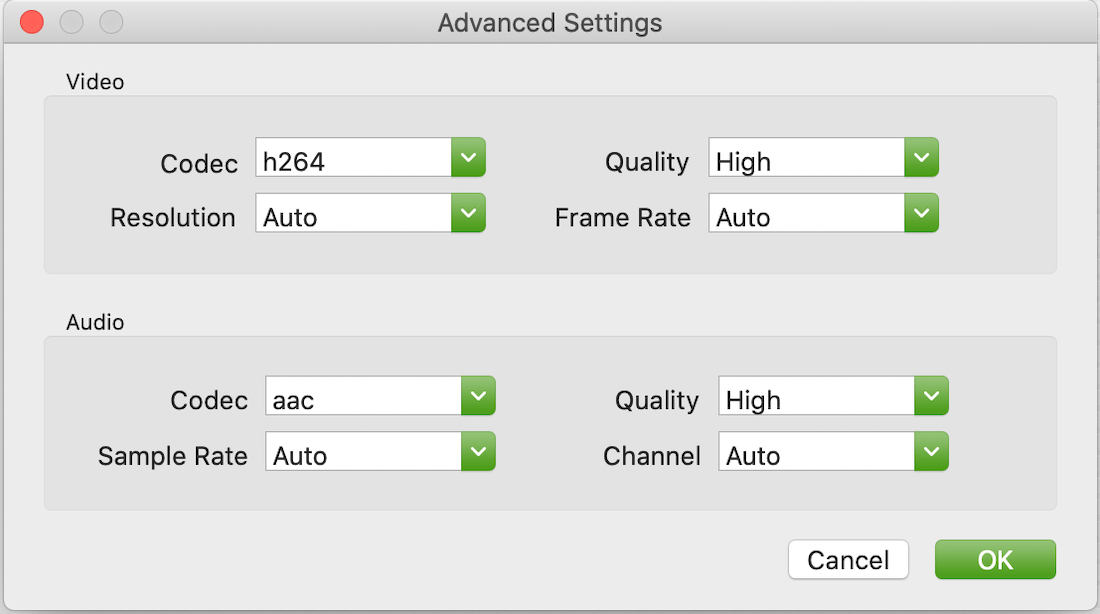Expand the Frame Rate dropdown arrow

(x=921, y=213)
